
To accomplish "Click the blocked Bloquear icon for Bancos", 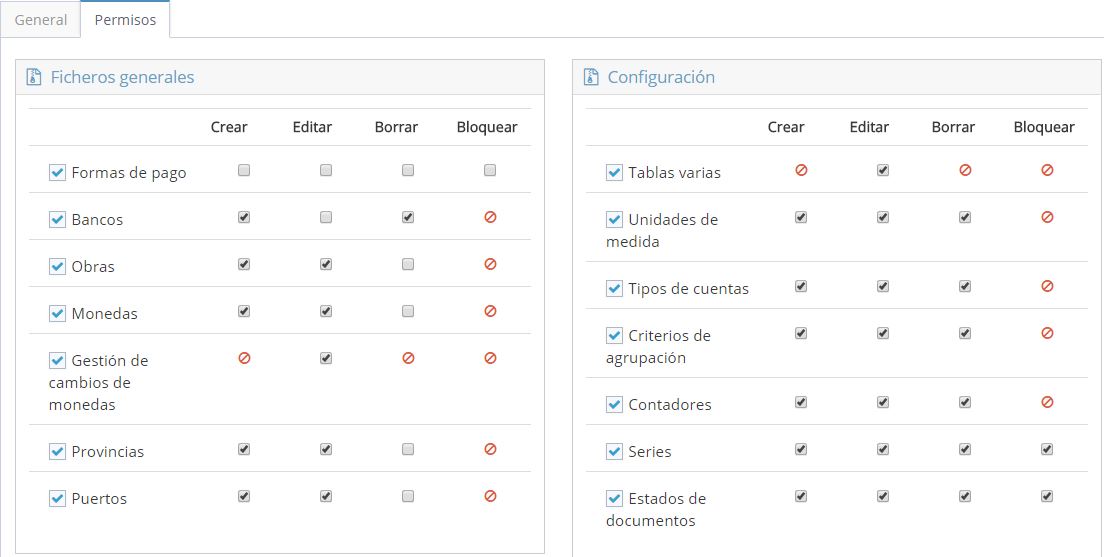I will click(490, 217).
